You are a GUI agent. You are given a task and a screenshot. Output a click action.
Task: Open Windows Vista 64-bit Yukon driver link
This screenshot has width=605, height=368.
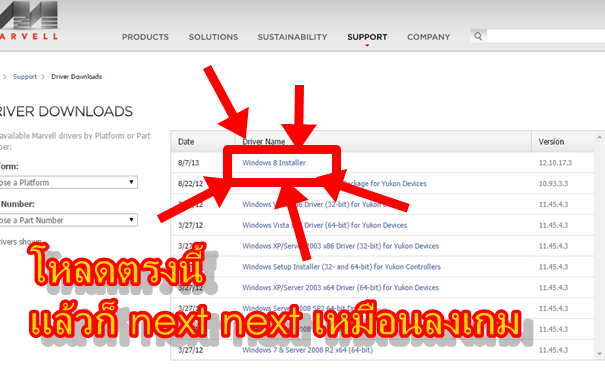[324, 225]
